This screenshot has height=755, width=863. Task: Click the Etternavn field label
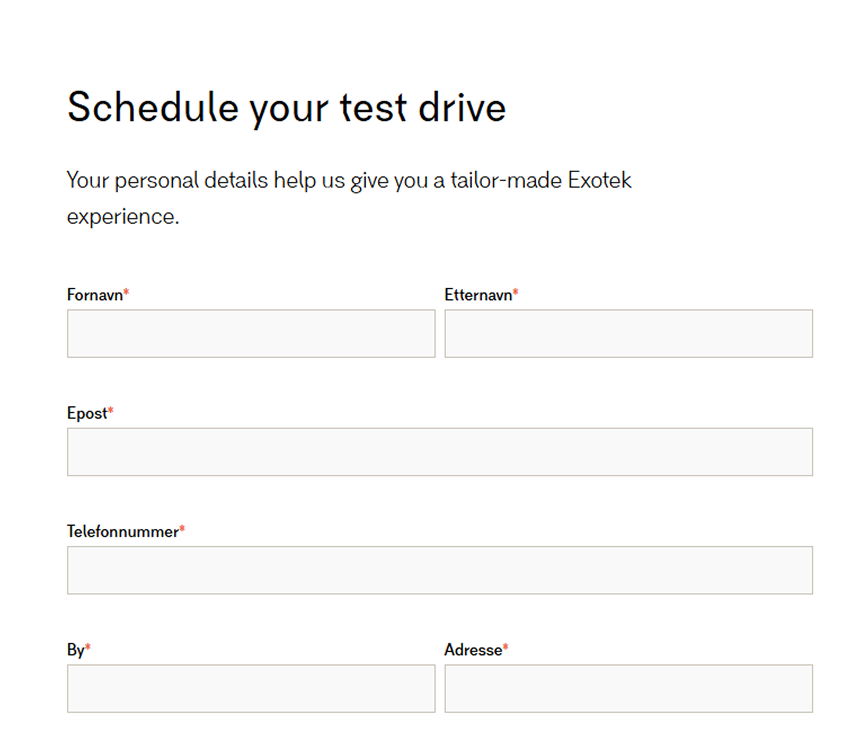tap(478, 295)
